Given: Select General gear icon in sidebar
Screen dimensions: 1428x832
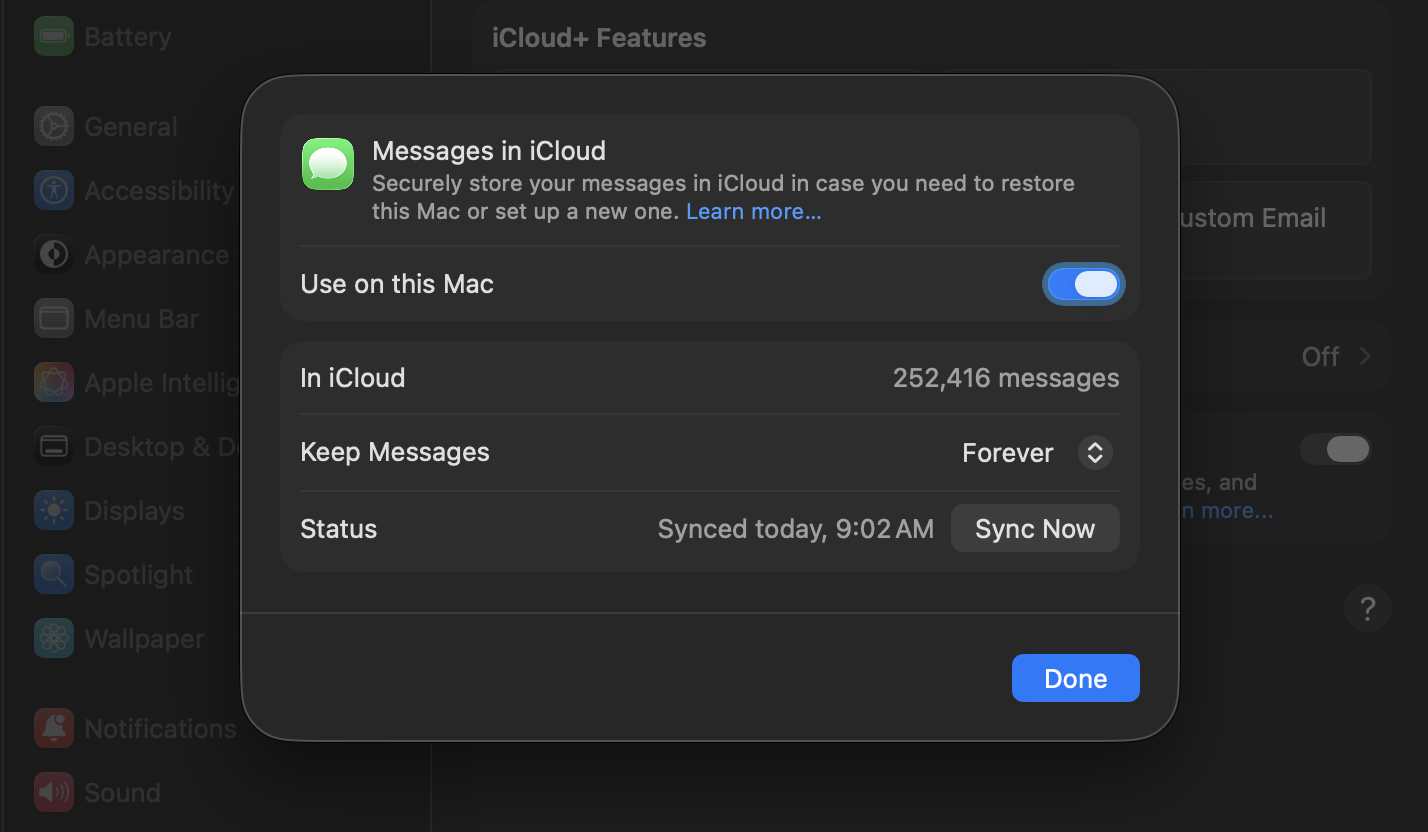Looking at the screenshot, I should pyautogui.click(x=54, y=127).
